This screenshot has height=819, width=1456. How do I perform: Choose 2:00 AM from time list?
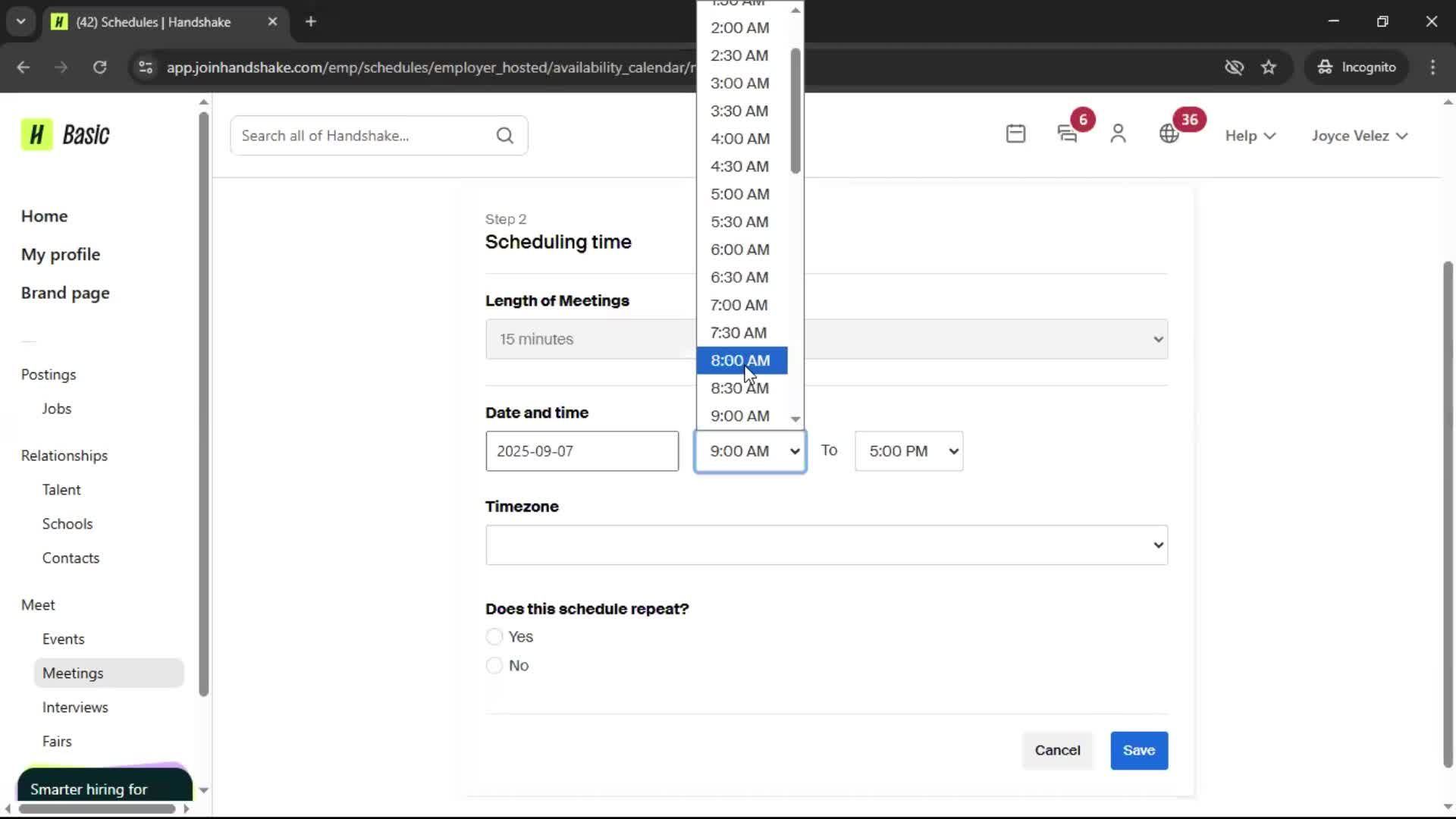click(742, 27)
